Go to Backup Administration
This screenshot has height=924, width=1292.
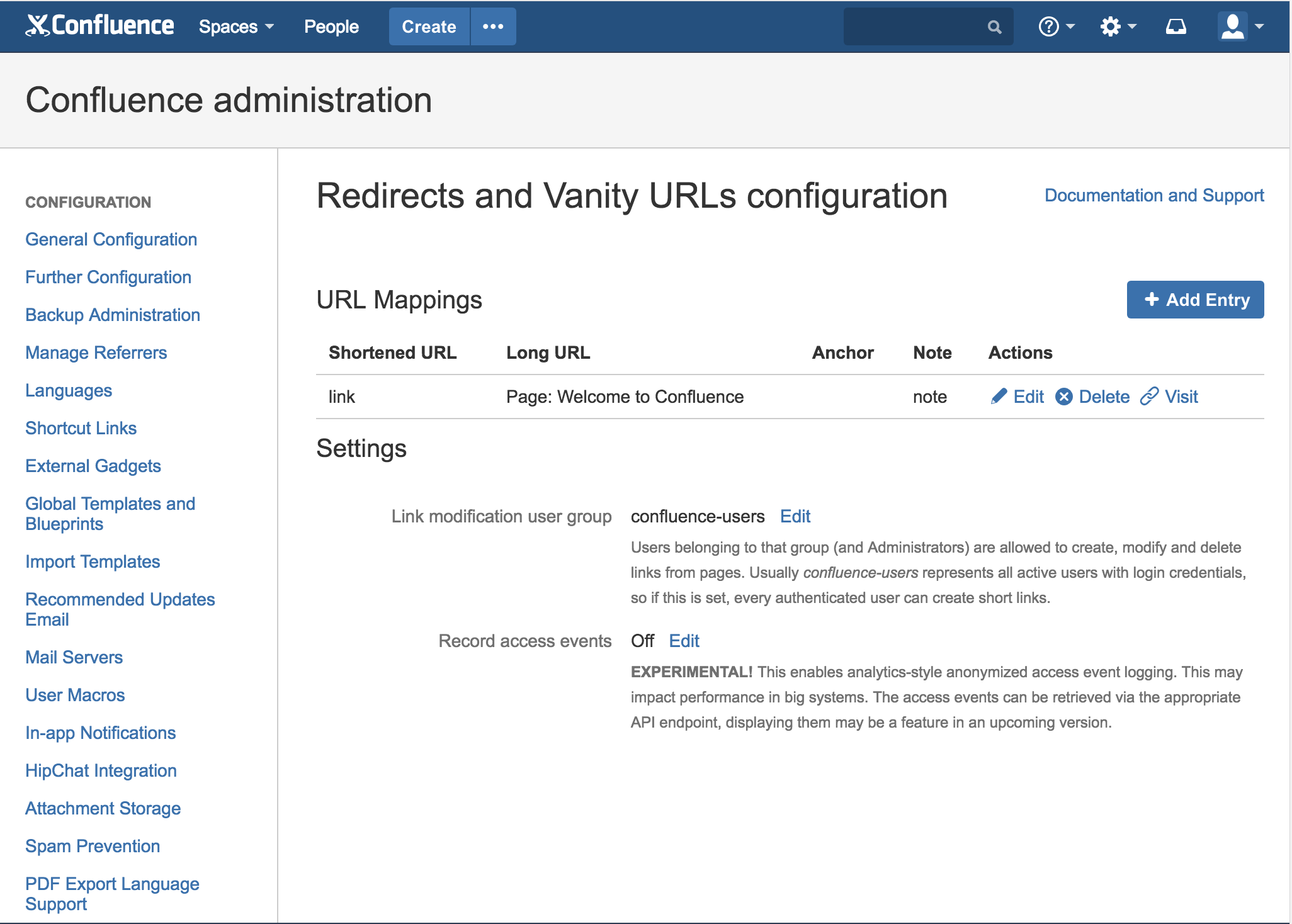(x=113, y=315)
